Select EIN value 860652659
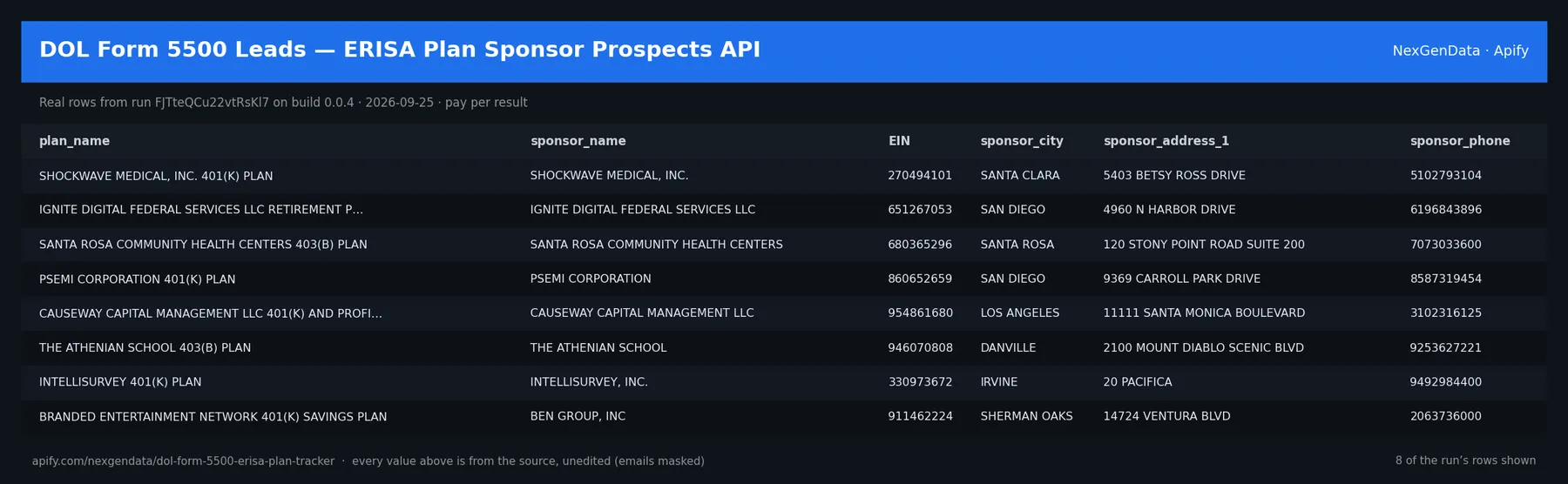Viewport: 1568px width, 484px height. [x=920, y=279]
